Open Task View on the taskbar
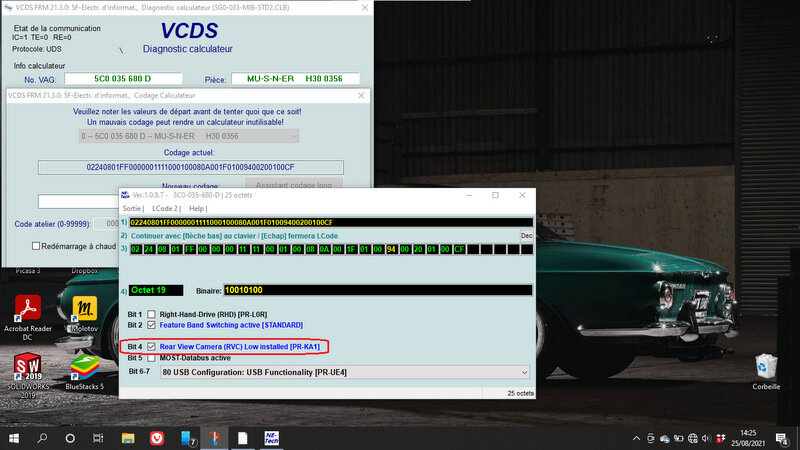800x450 pixels. coord(98,438)
